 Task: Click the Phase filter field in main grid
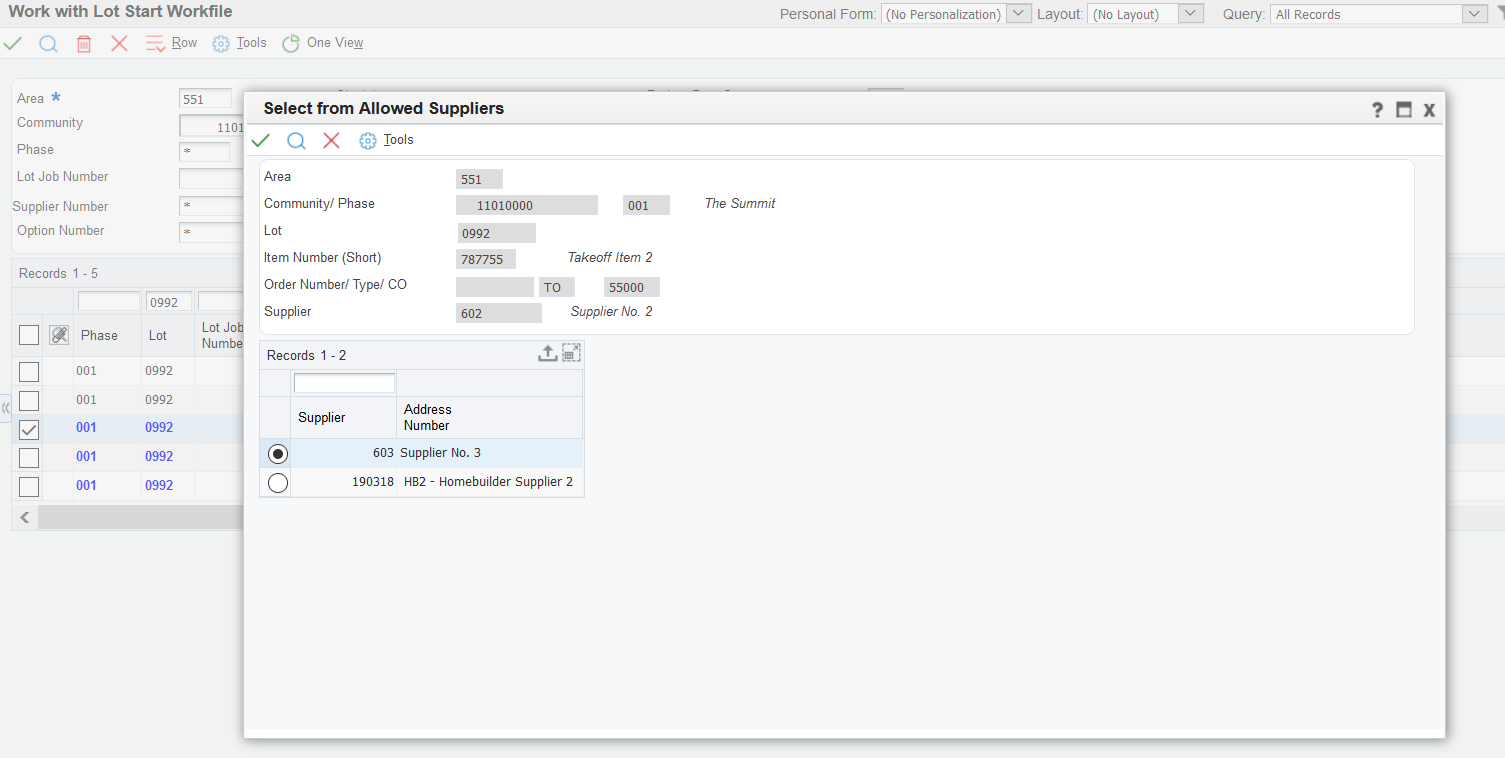pos(109,302)
